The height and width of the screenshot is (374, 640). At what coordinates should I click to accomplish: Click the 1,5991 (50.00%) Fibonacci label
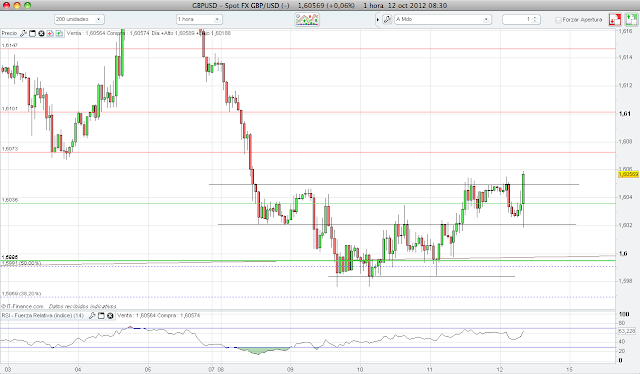21,263
